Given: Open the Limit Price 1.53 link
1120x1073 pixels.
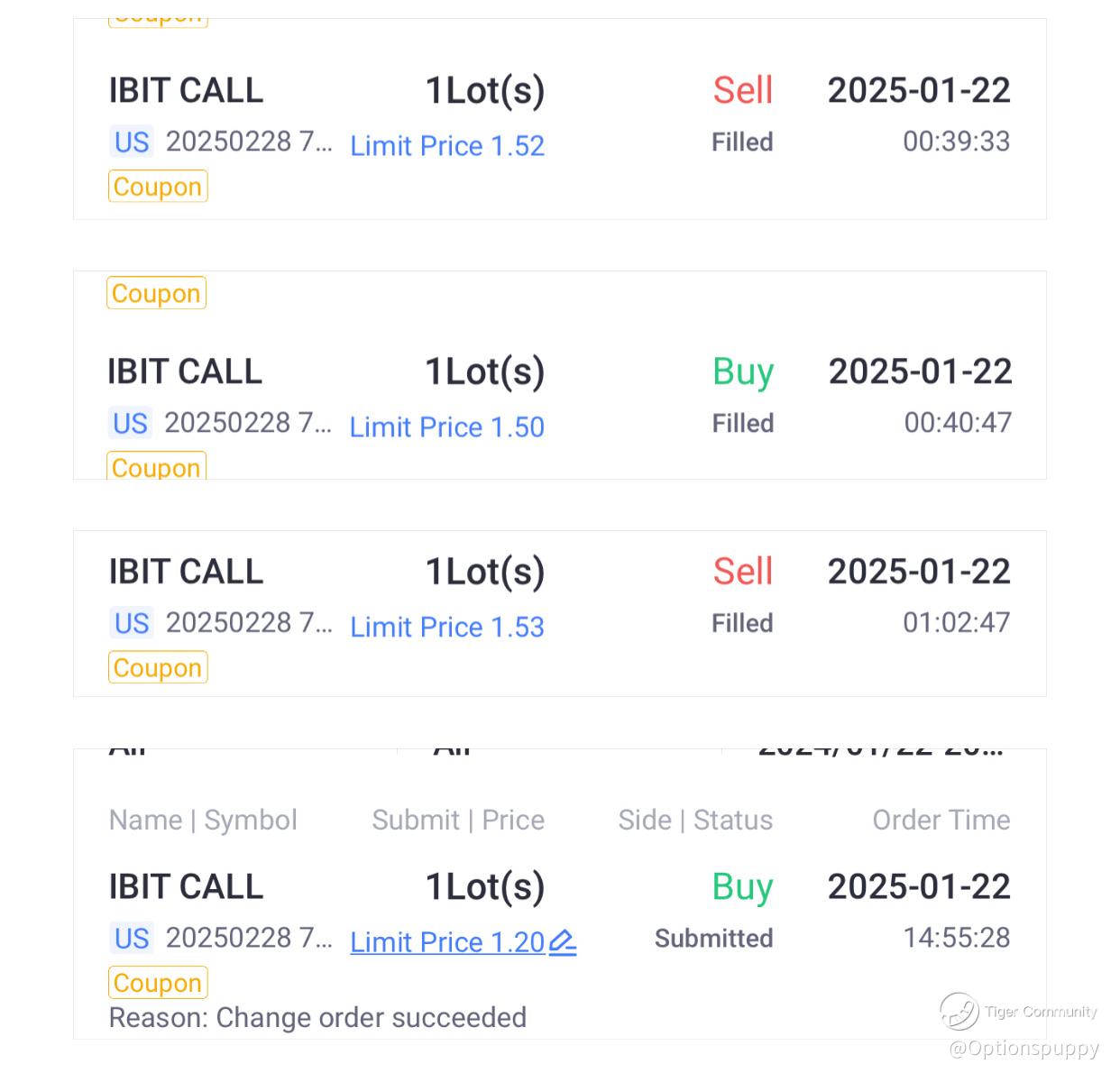Looking at the screenshot, I should [x=447, y=628].
